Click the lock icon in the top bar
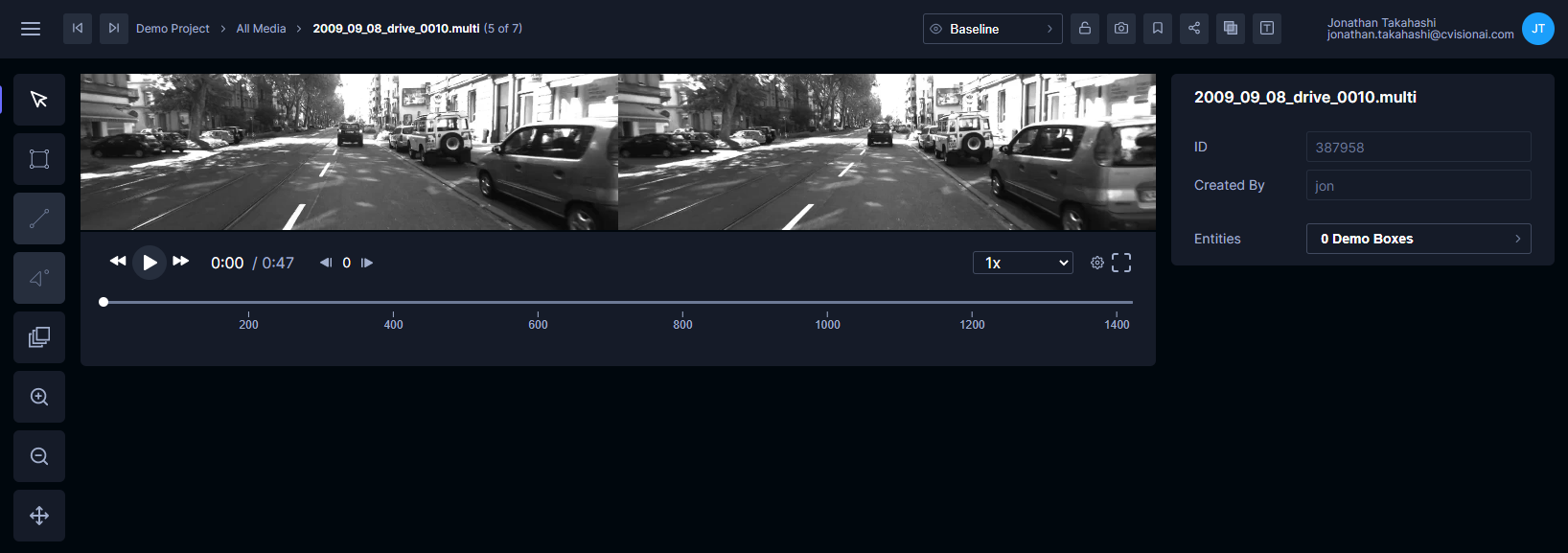This screenshot has height=553, width=1568. click(x=1085, y=29)
